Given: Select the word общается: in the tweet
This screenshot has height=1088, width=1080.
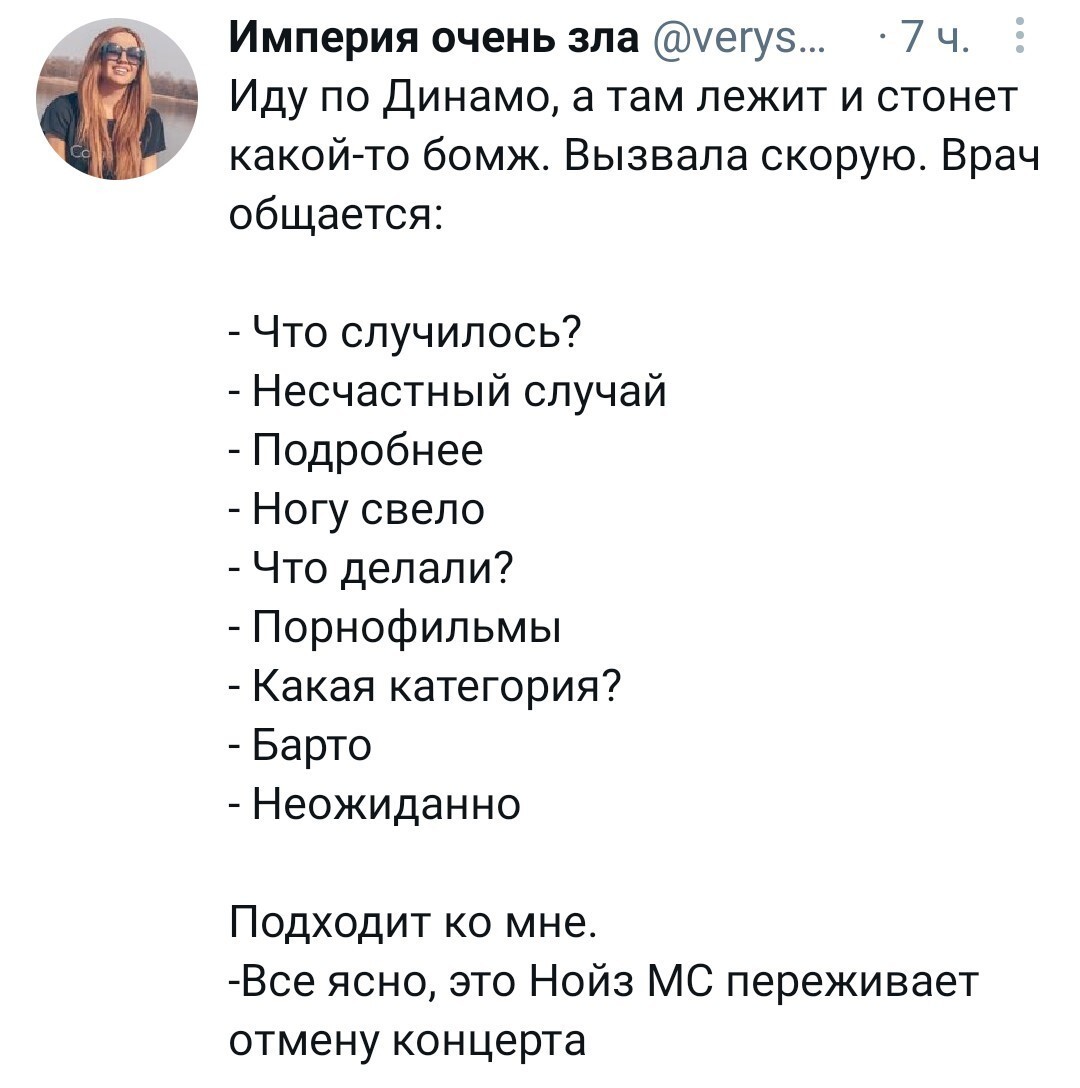Looking at the screenshot, I should point(335,216).
